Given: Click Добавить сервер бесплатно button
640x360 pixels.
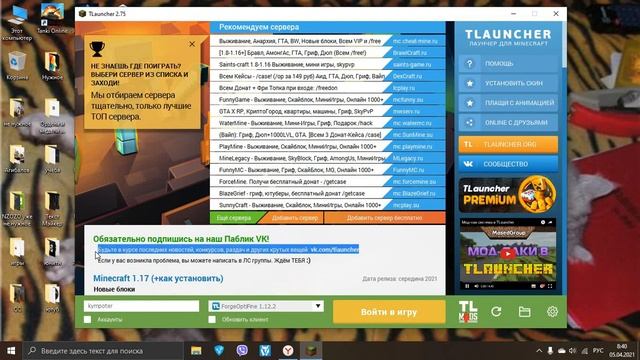Looking at the screenshot, I should [x=384, y=218].
